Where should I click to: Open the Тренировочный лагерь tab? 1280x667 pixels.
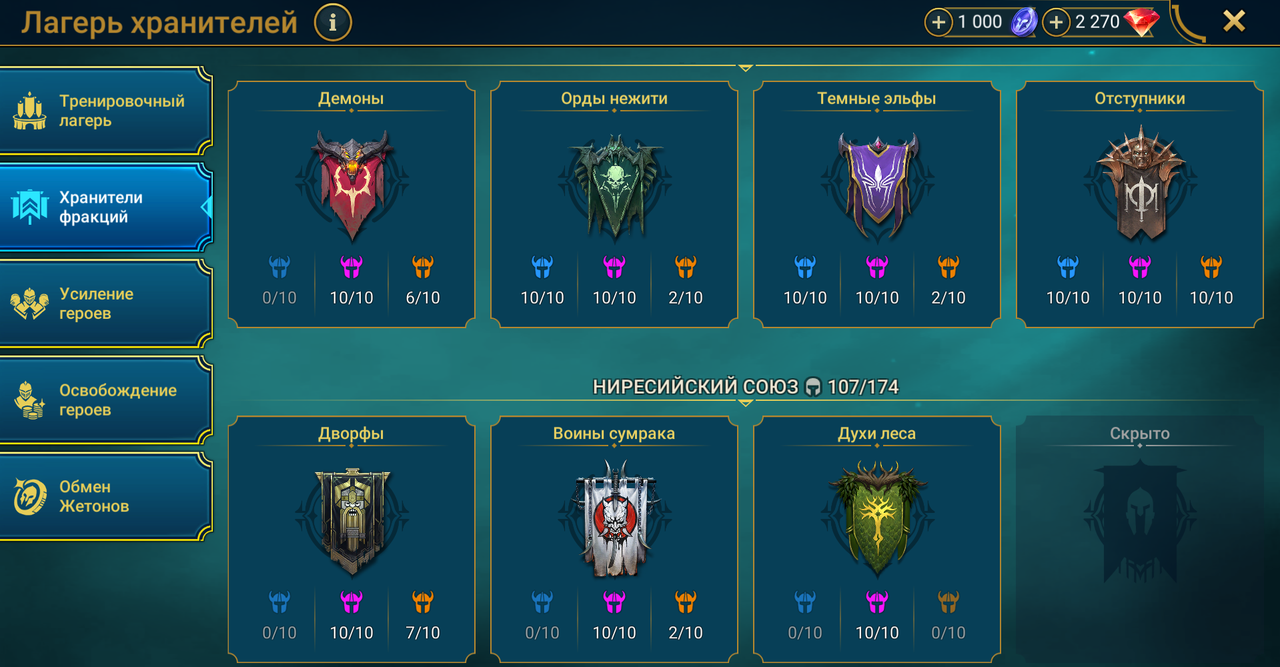click(x=105, y=111)
